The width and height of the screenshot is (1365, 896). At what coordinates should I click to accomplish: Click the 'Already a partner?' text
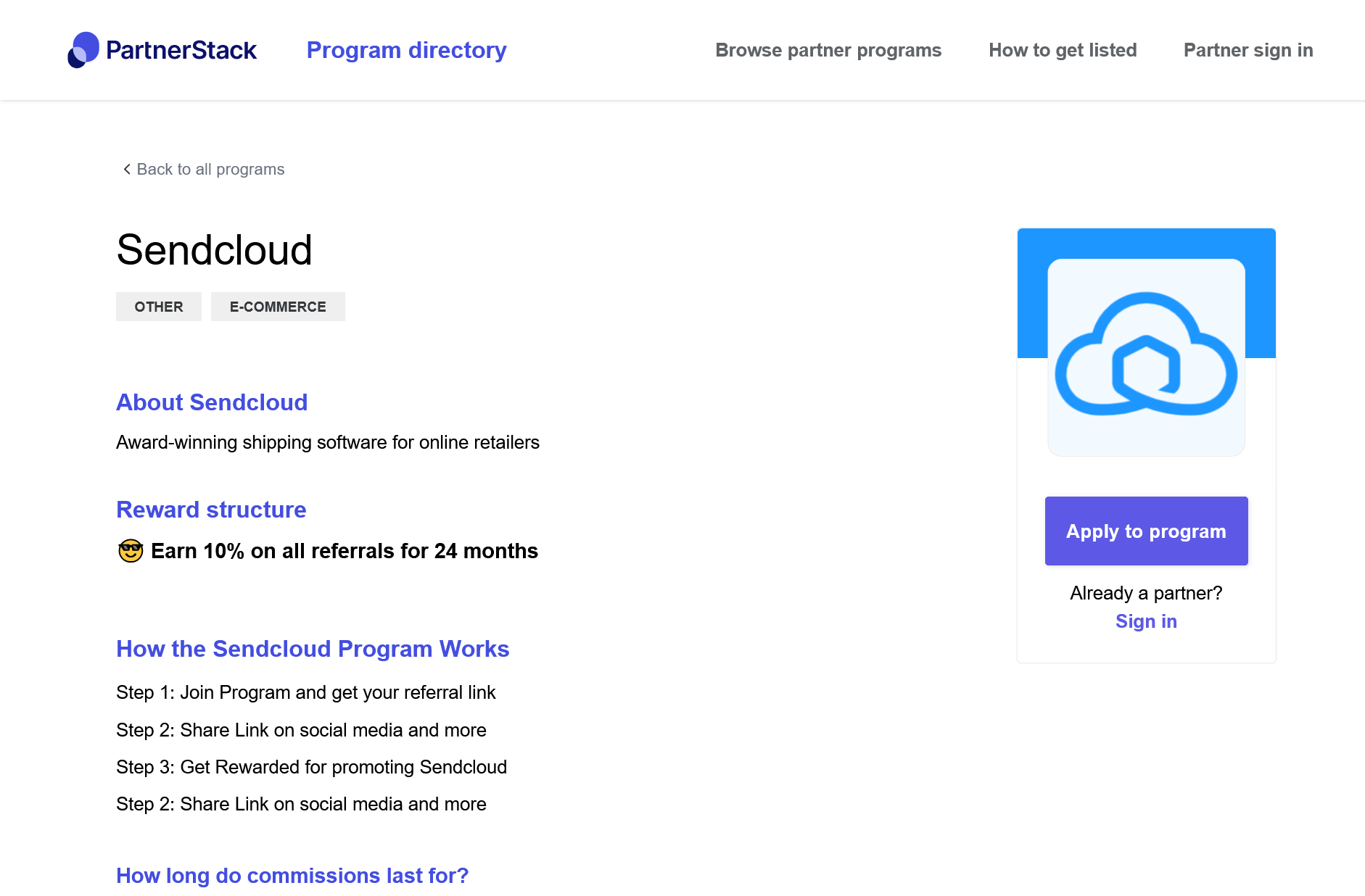(x=1146, y=593)
